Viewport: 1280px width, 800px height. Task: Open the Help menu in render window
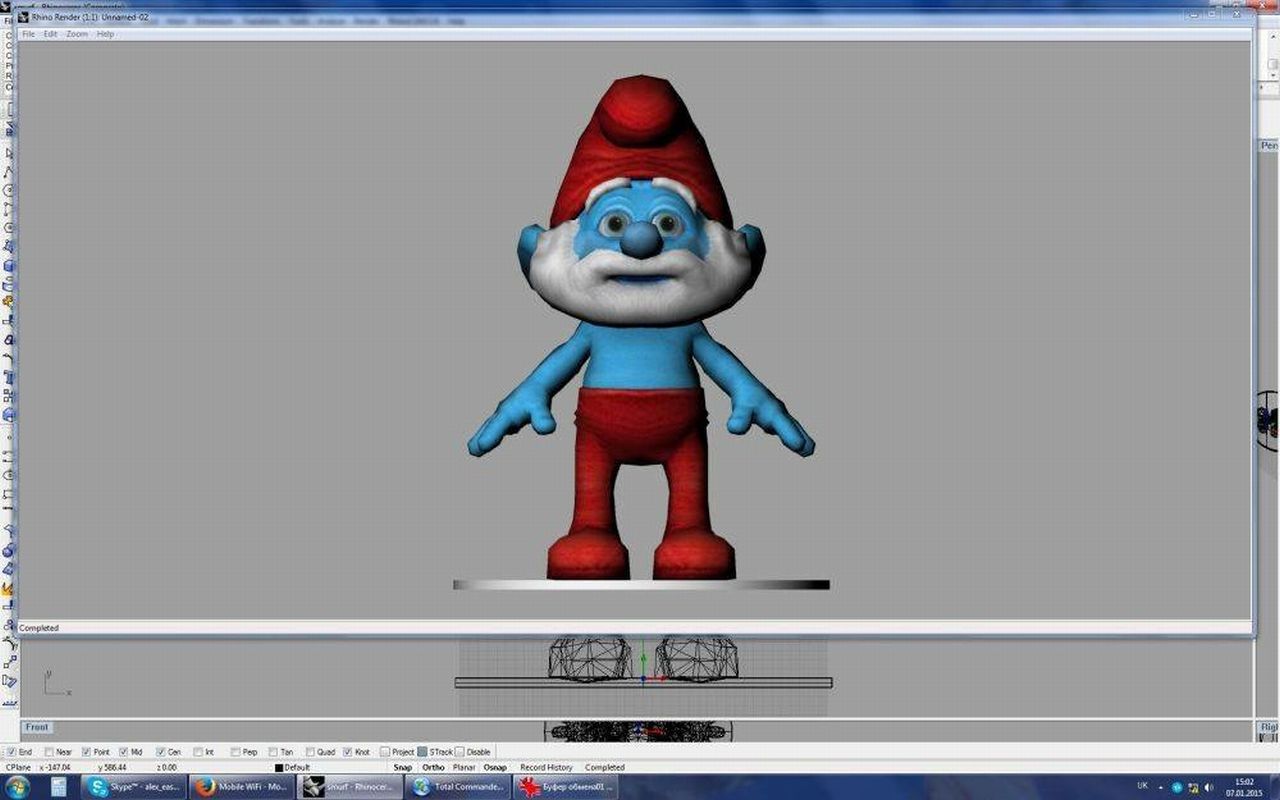105,34
